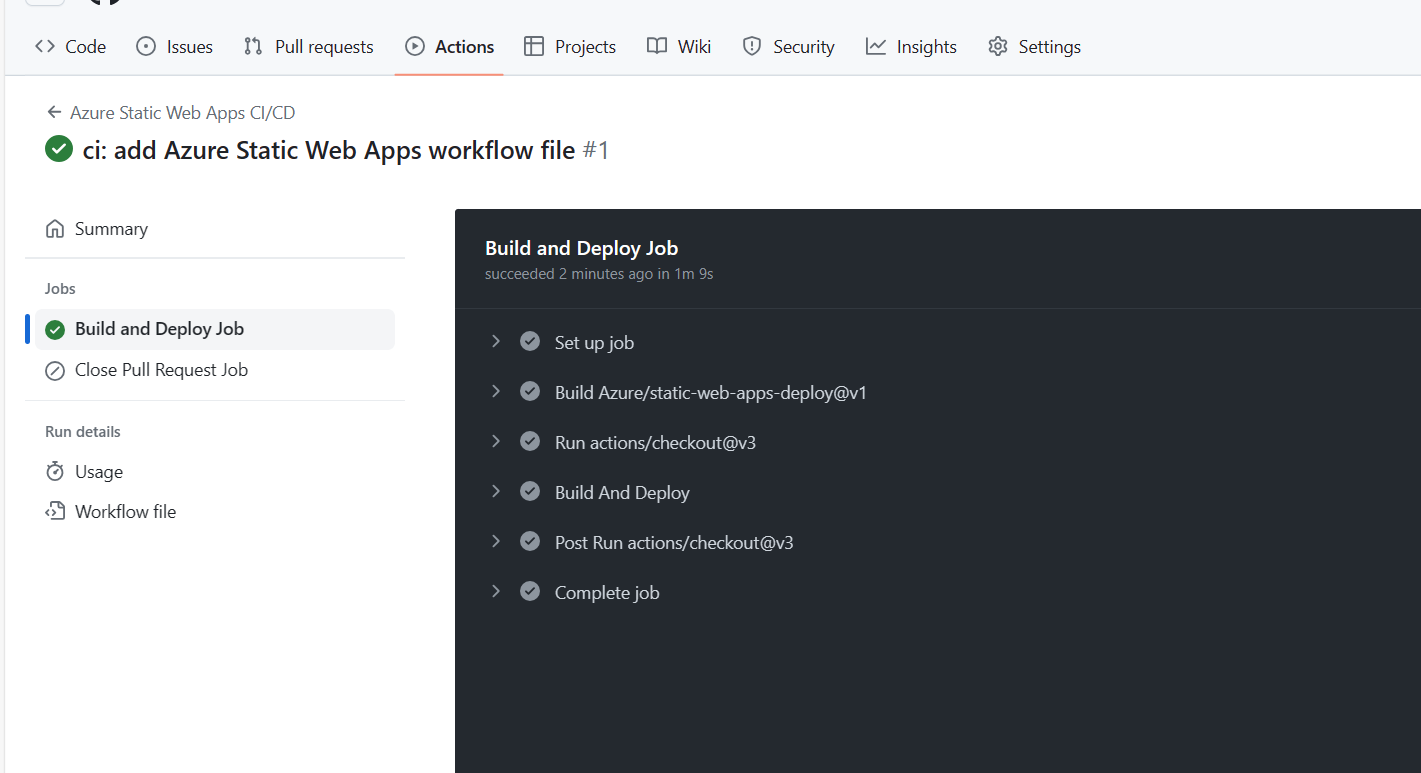Screen dimensions: 1421x773
Task: Click the Actions play icon
Action: click(x=414, y=46)
